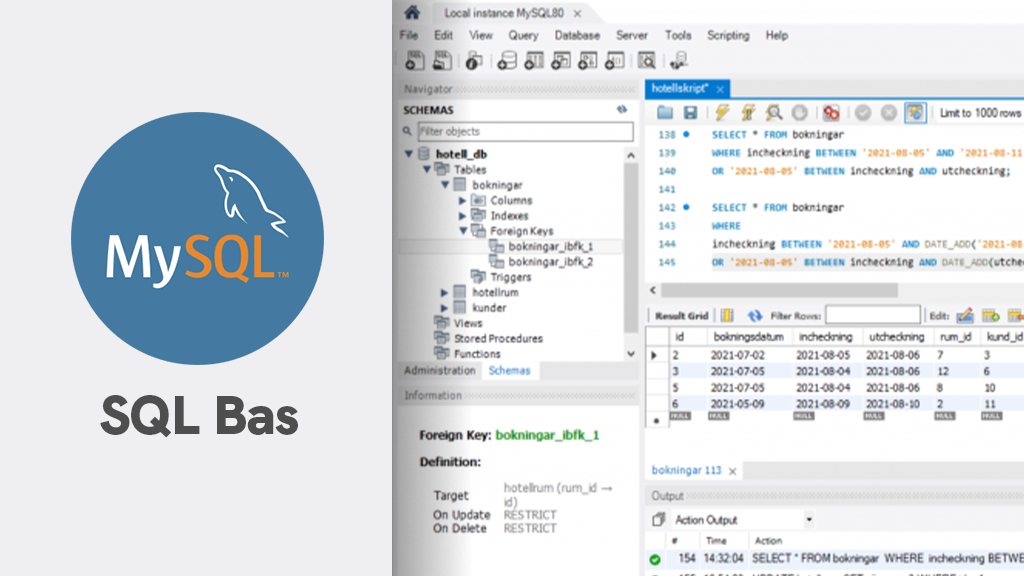
Task: Collapse the Tables folder
Action: pos(427,169)
